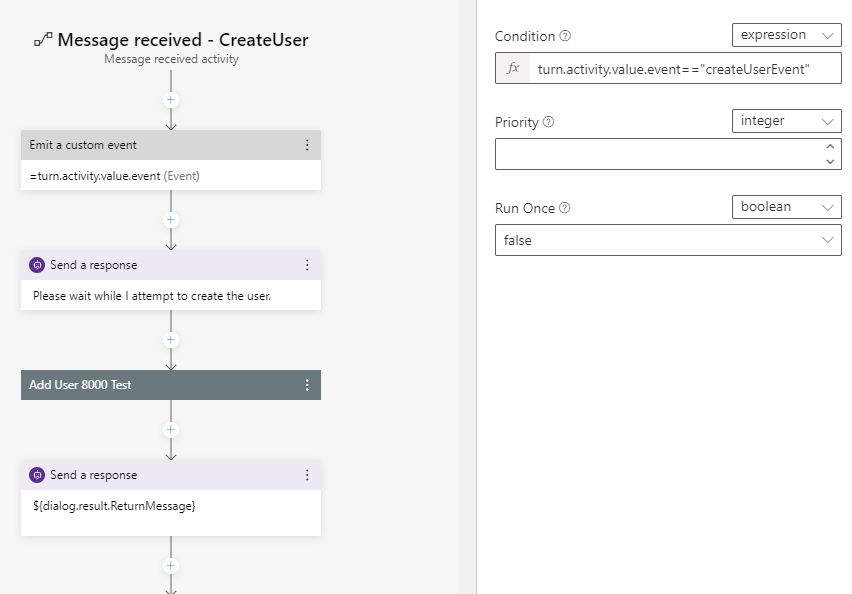Open the Run Once value dropdown showing false
The width and height of the screenshot is (852, 594).
668,240
